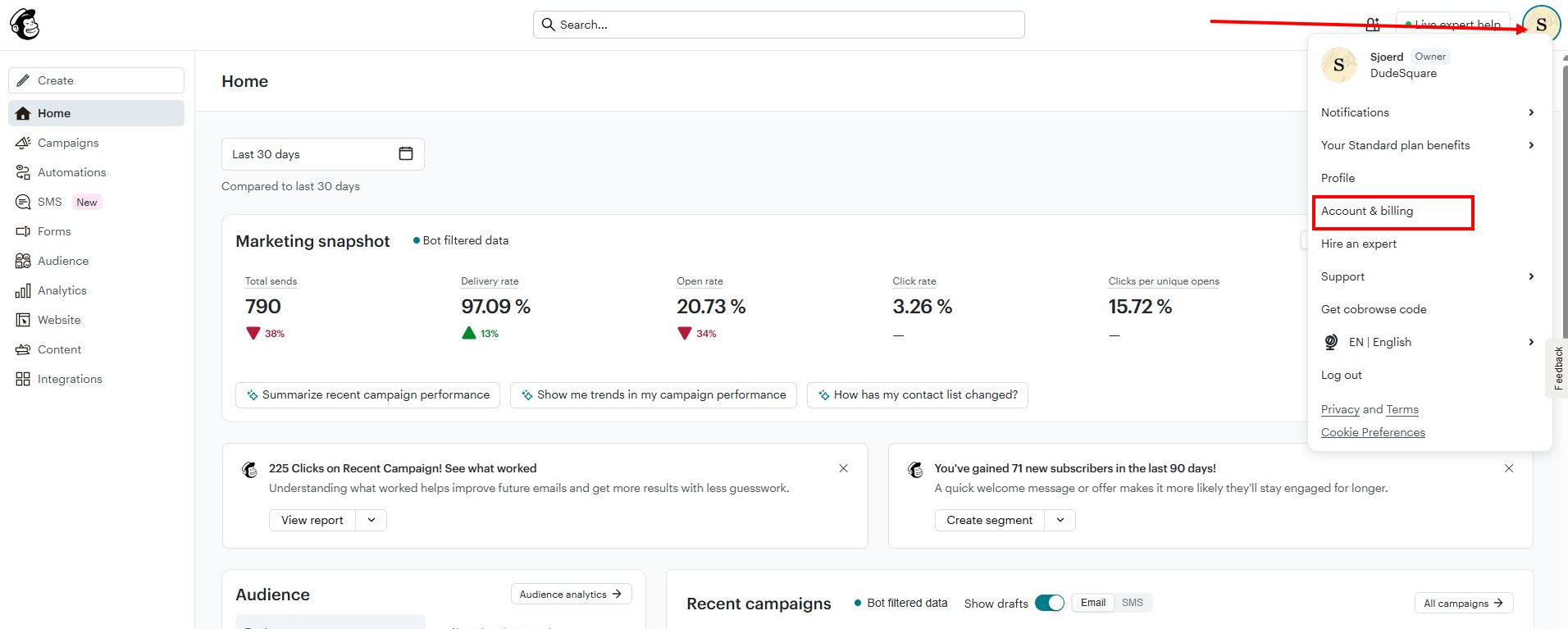Screen dimensions: 1568x629
Task: Click the globe language icon
Action: [x=1332, y=342]
